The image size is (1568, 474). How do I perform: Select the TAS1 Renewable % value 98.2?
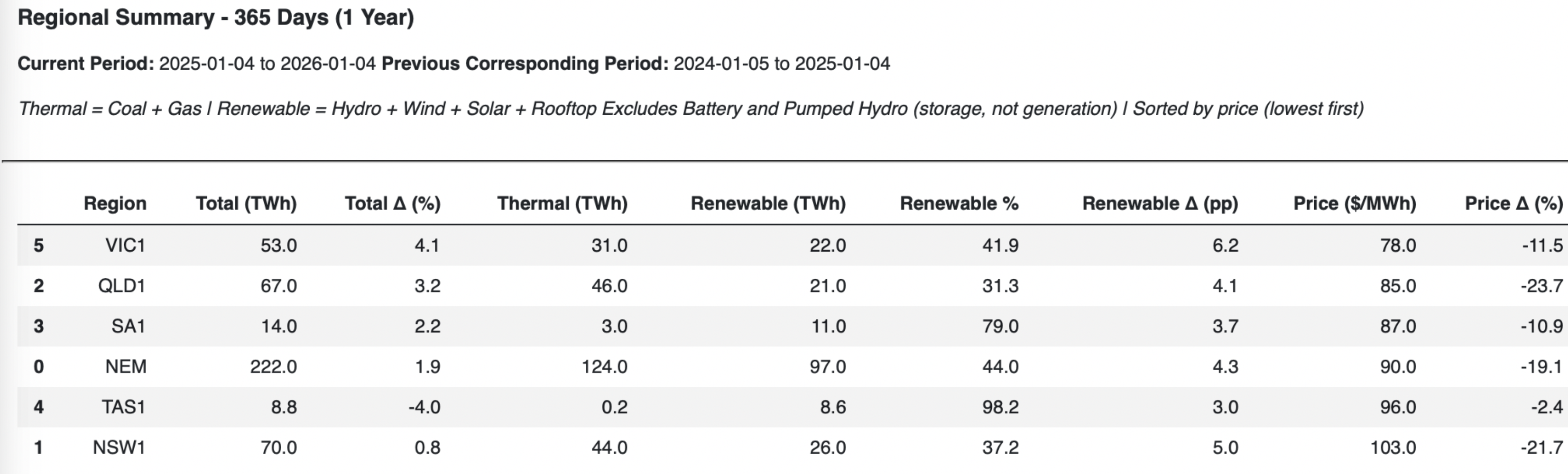pos(1000,407)
